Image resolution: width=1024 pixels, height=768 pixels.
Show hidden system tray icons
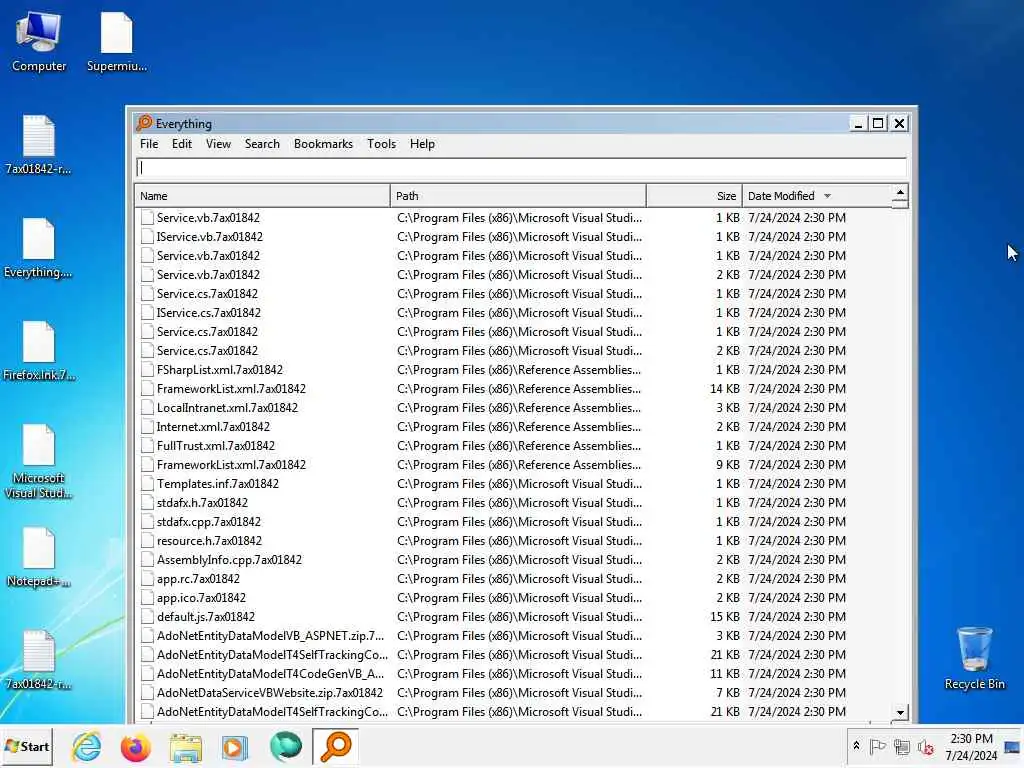tap(856, 746)
